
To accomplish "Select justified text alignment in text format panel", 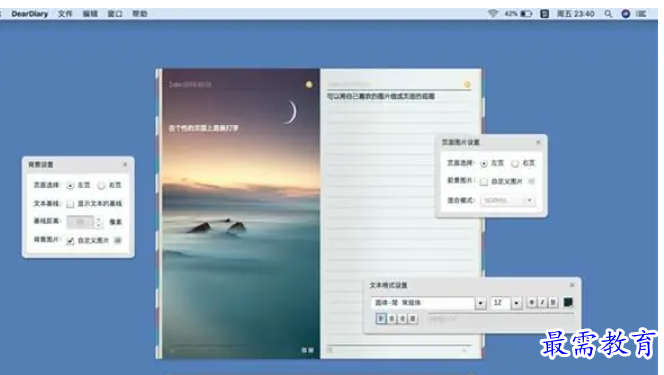I will pyautogui.click(x=412, y=318).
